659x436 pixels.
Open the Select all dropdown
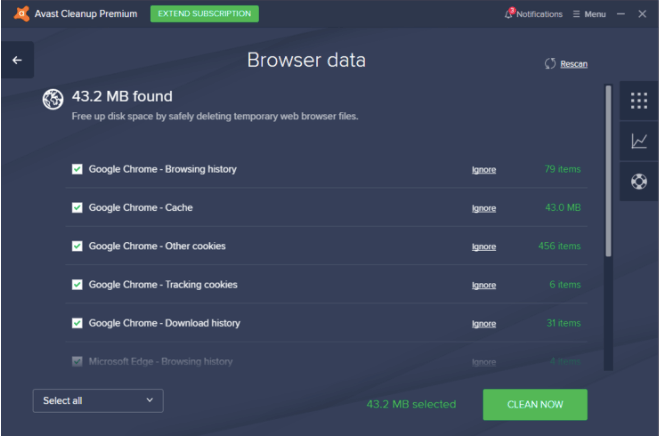click(98, 401)
